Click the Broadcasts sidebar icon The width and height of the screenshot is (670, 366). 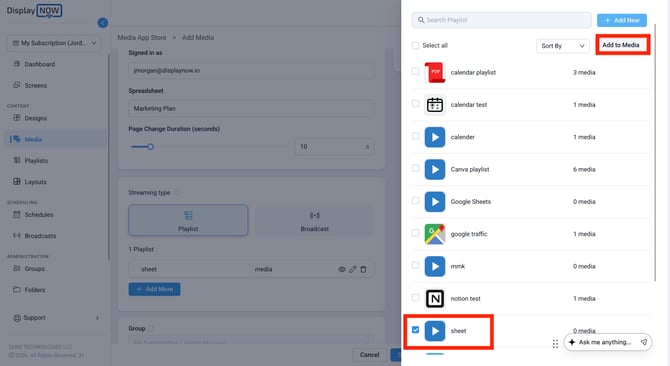tap(17, 236)
